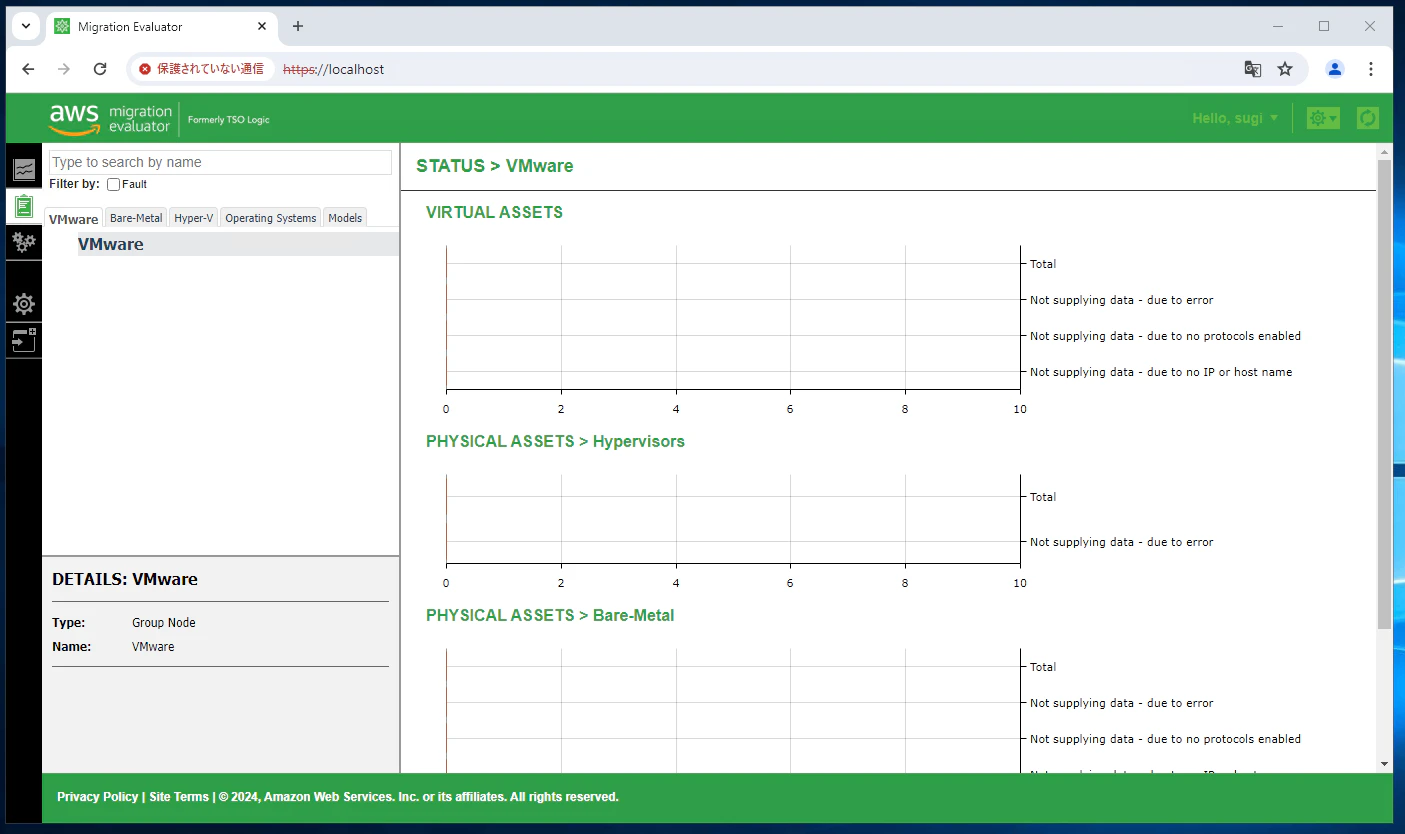Viewport: 1405px width, 834px height.
Task: Click the 'Group Node' type value
Action: 164,622
